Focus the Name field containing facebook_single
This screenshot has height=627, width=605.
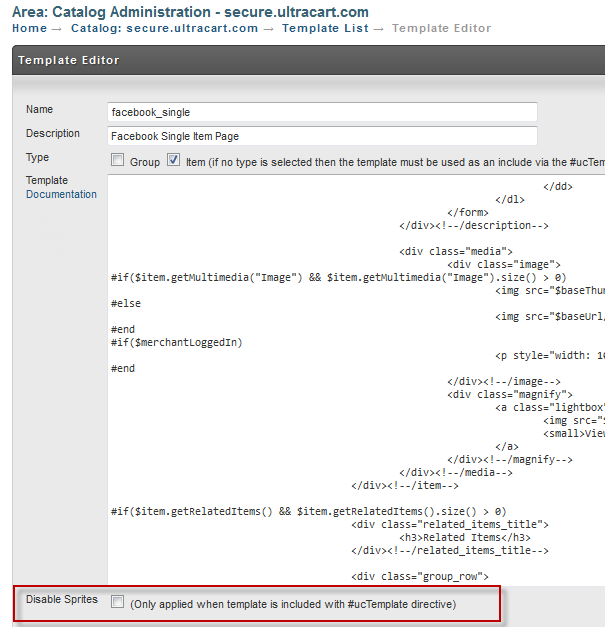coord(322,112)
